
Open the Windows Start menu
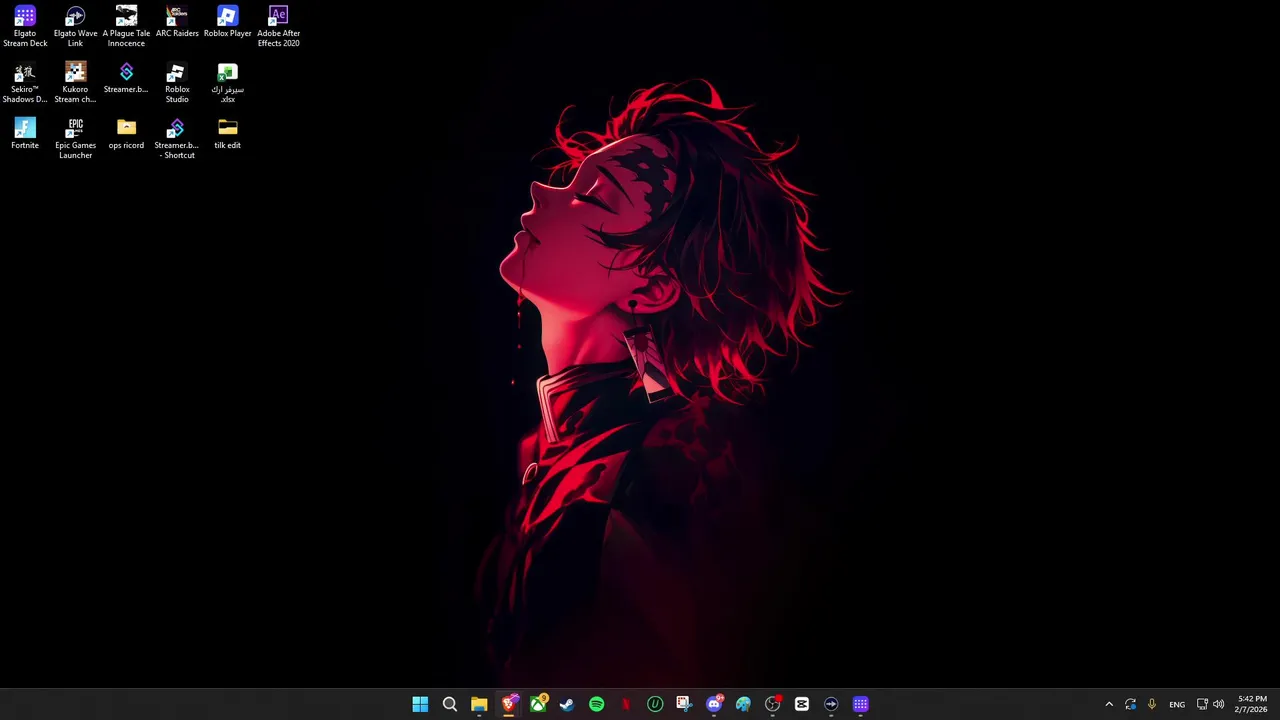[x=420, y=704]
